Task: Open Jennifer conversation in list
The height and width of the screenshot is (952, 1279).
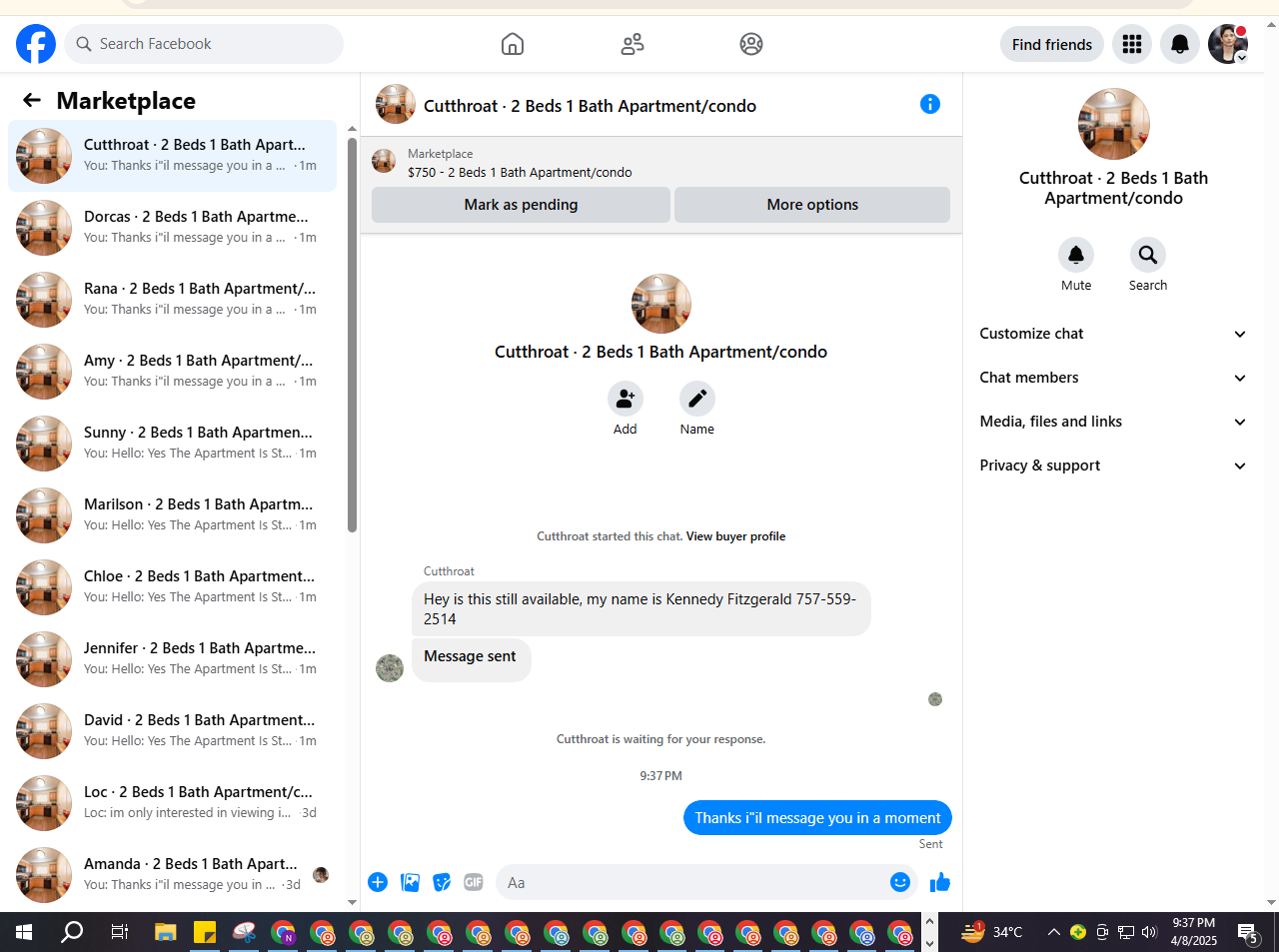Action: [x=172, y=659]
